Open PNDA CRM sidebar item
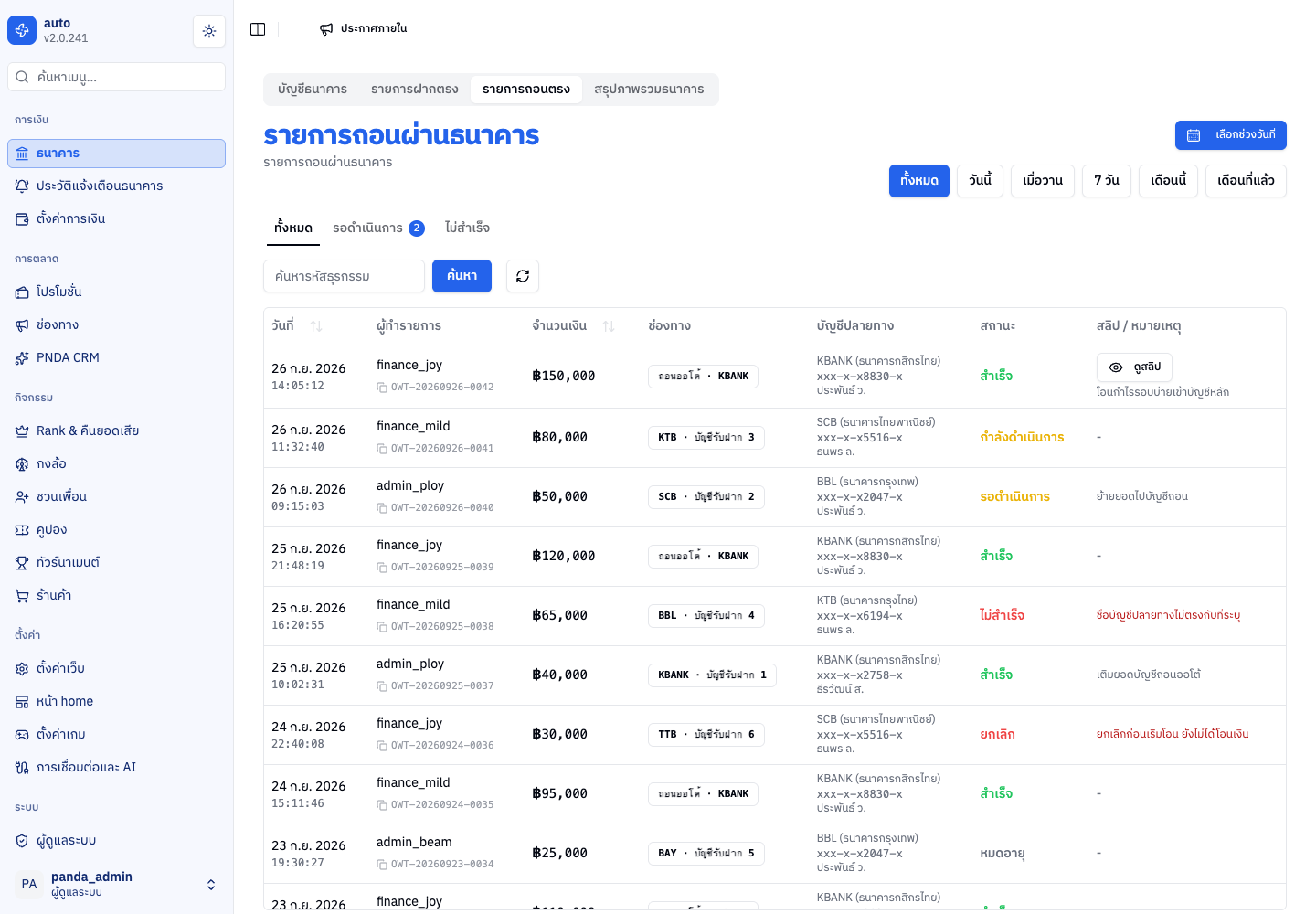Screen dimensions: 1316x914 116,358
